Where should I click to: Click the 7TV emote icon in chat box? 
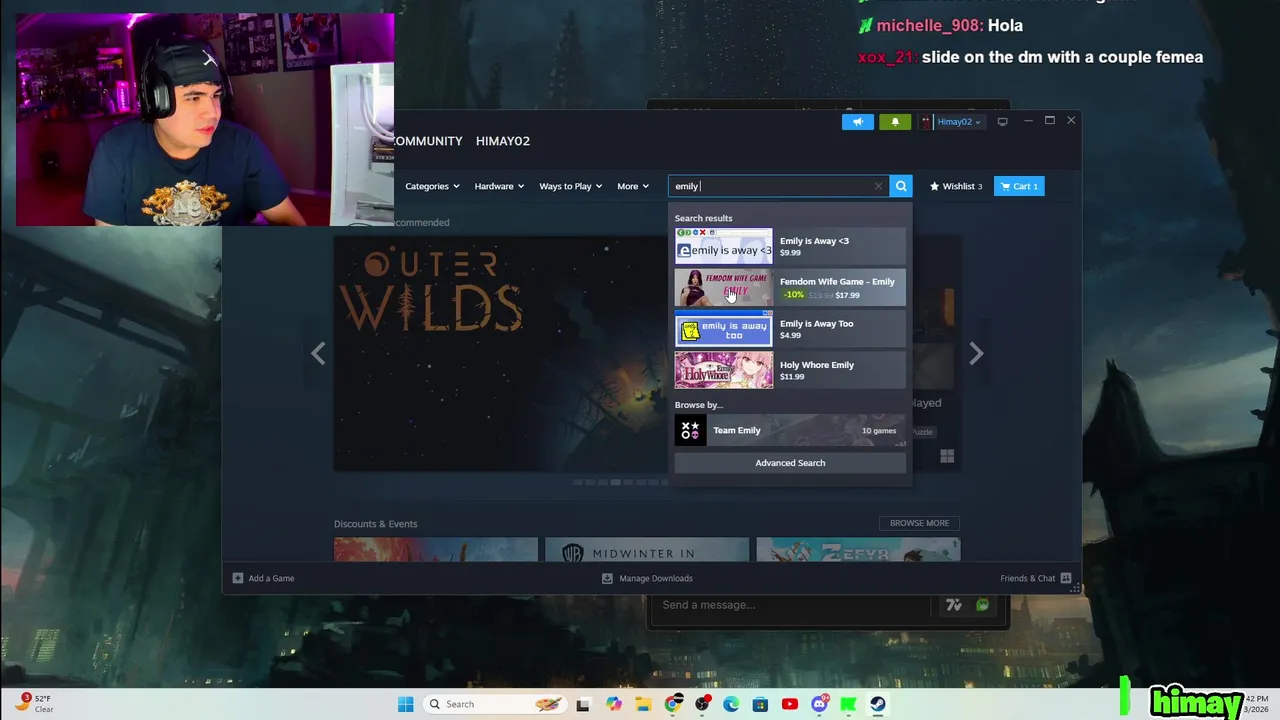click(954, 605)
